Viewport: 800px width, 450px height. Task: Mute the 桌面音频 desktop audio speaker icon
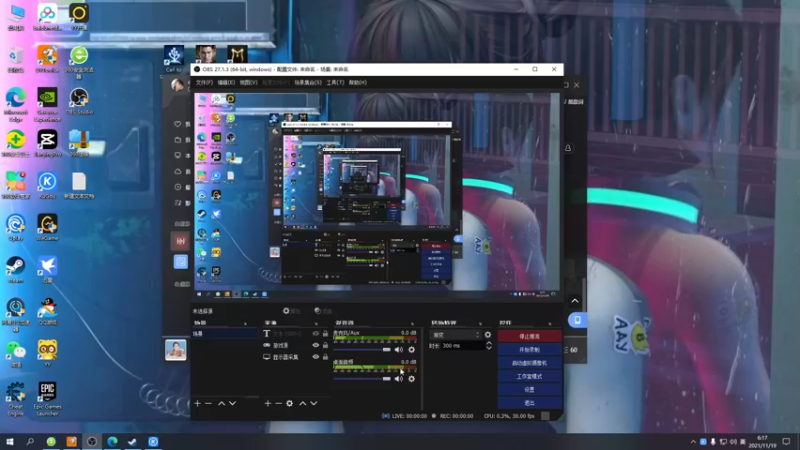[x=398, y=379]
